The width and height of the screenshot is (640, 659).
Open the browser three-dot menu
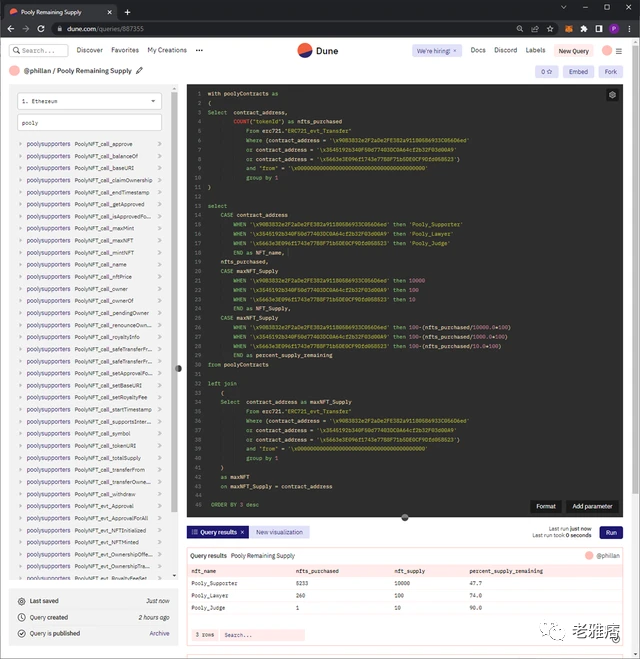[629, 29]
